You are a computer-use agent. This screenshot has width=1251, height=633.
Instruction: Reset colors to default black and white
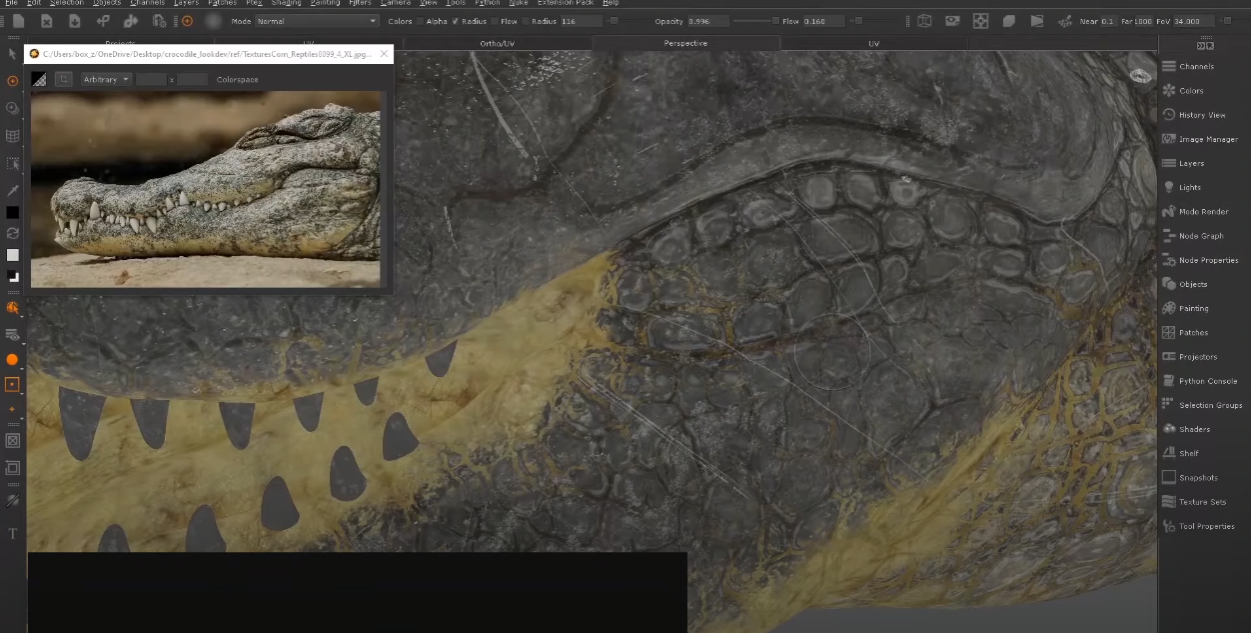[x=12, y=276]
